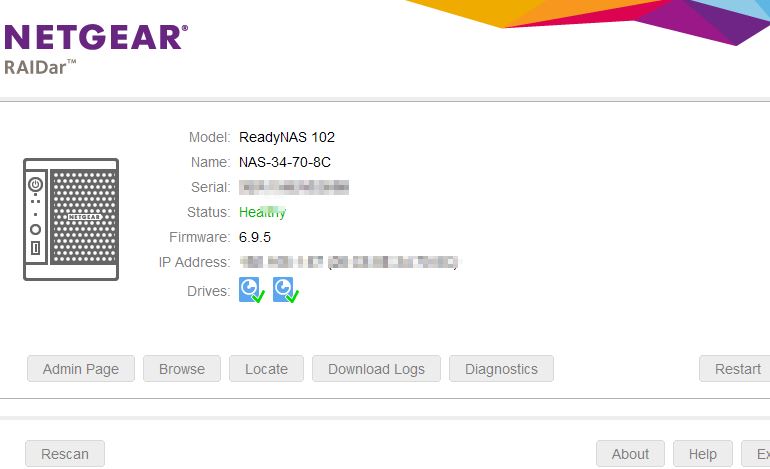
Task: Click the blurred IP address value
Action: point(349,262)
